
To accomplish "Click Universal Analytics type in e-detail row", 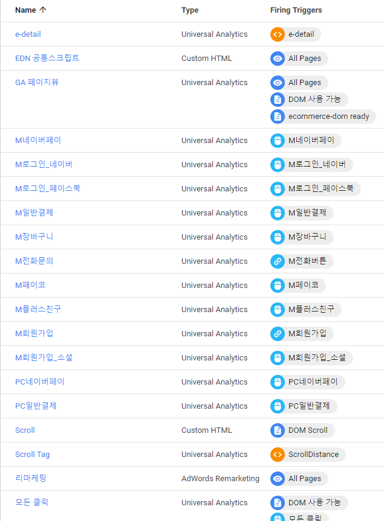I will (214, 34).
